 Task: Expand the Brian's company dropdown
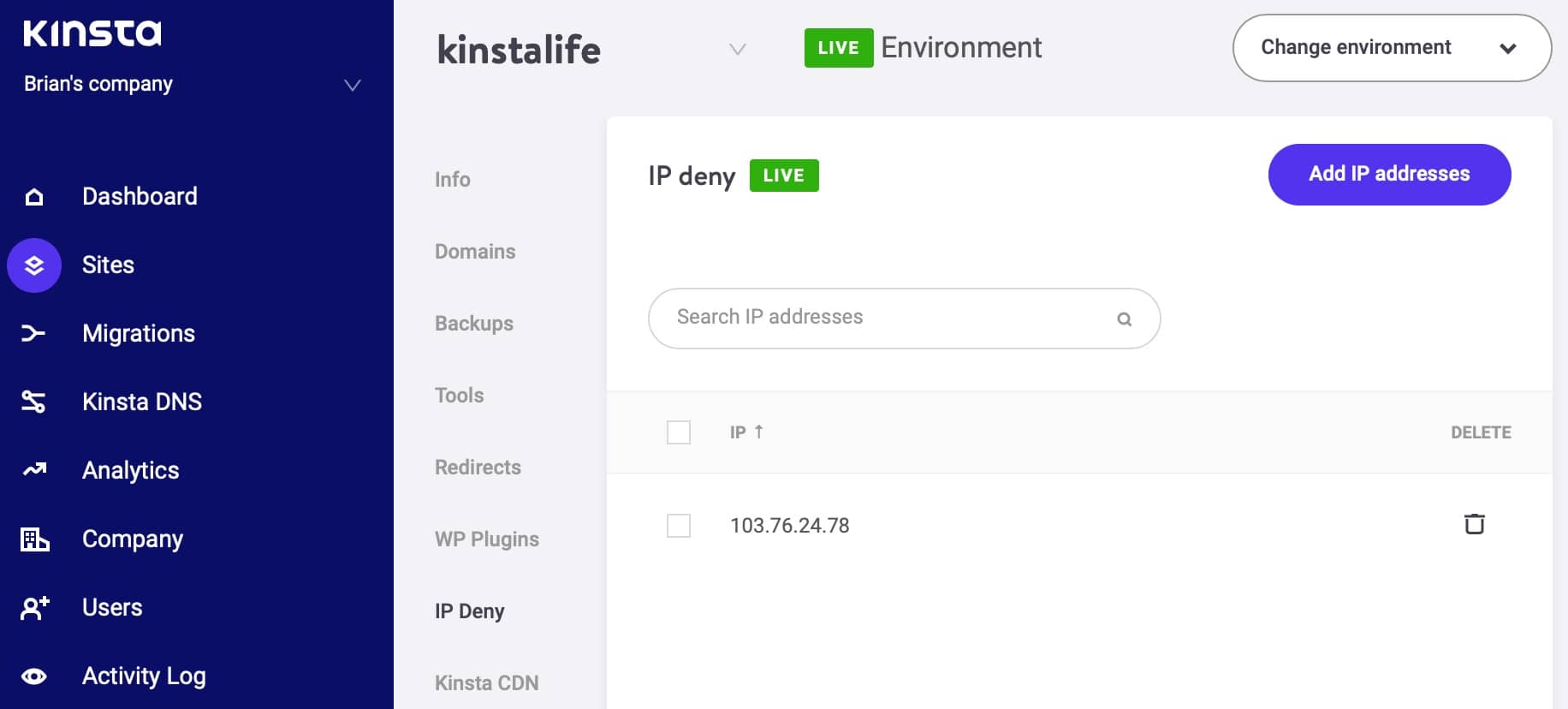coord(352,85)
